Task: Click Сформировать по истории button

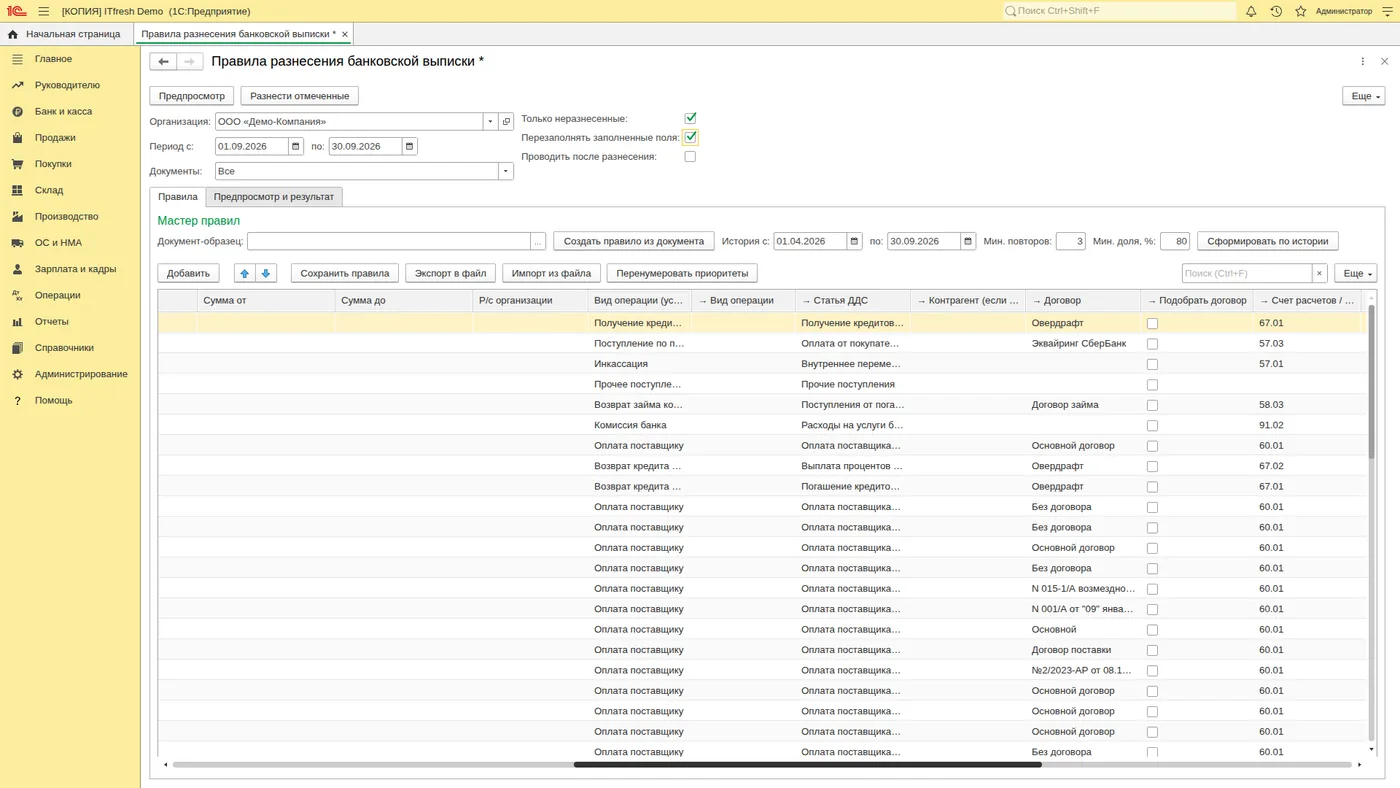Action: [x=1268, y=241]
